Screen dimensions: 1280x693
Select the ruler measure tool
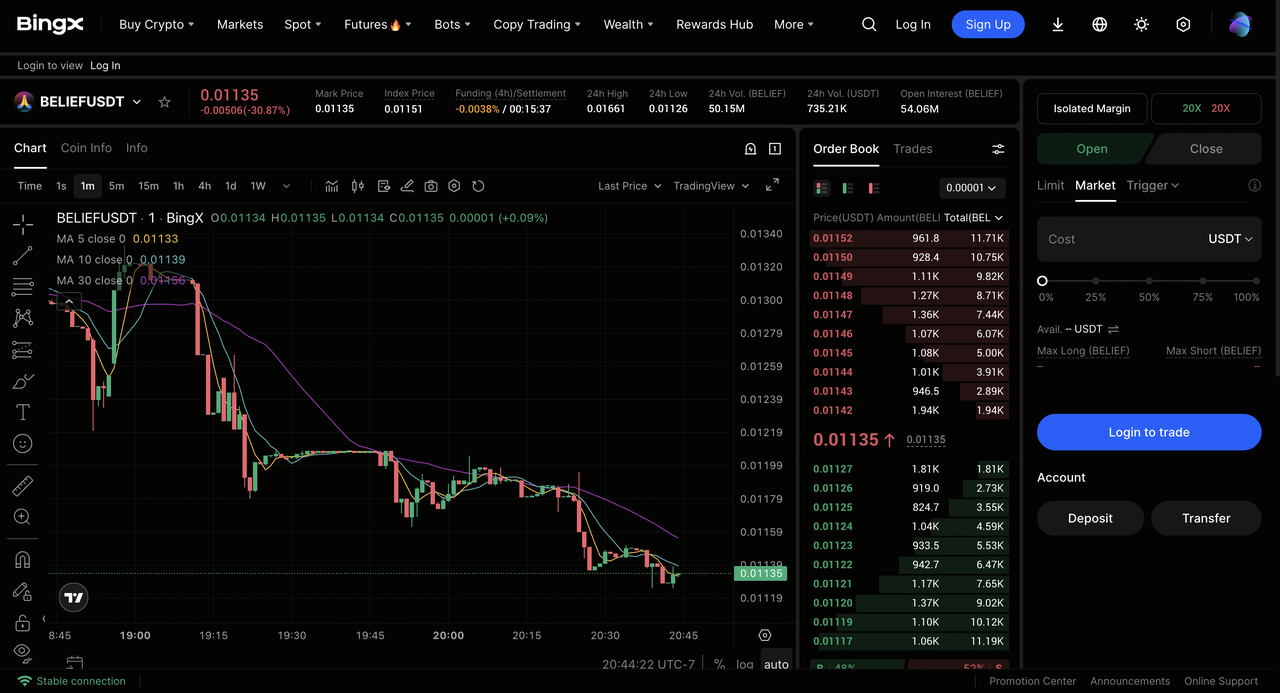22,486
